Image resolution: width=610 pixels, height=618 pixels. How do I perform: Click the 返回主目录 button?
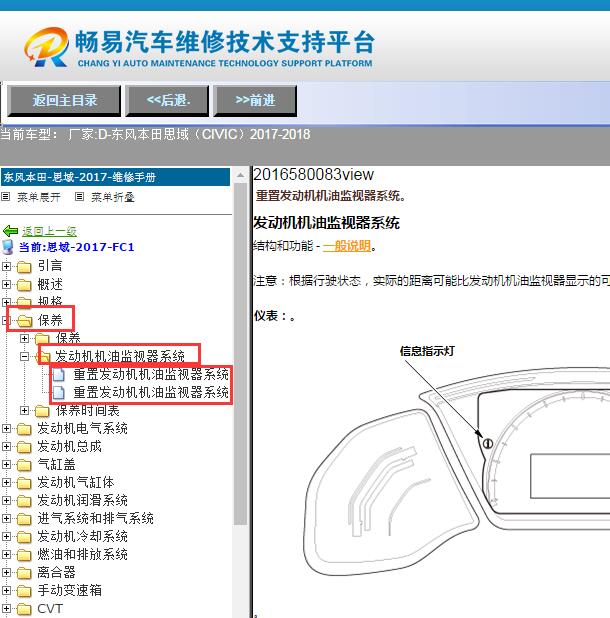coord(64,101)
